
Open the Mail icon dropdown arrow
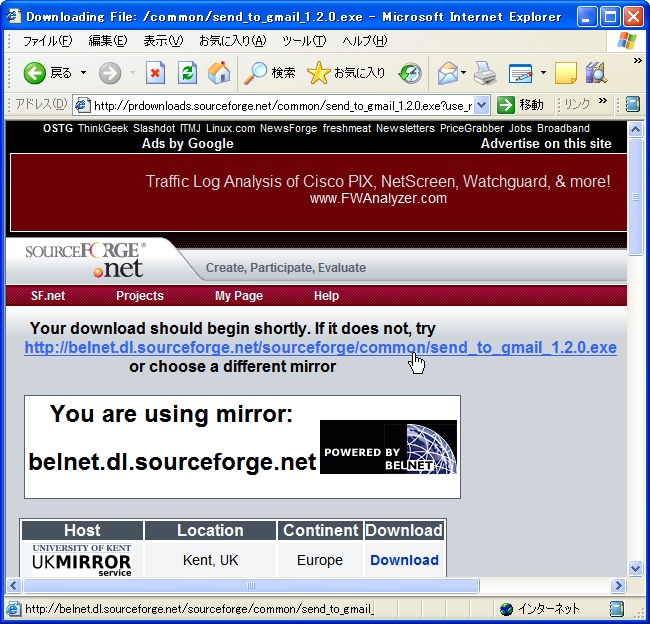pos(463,73)
